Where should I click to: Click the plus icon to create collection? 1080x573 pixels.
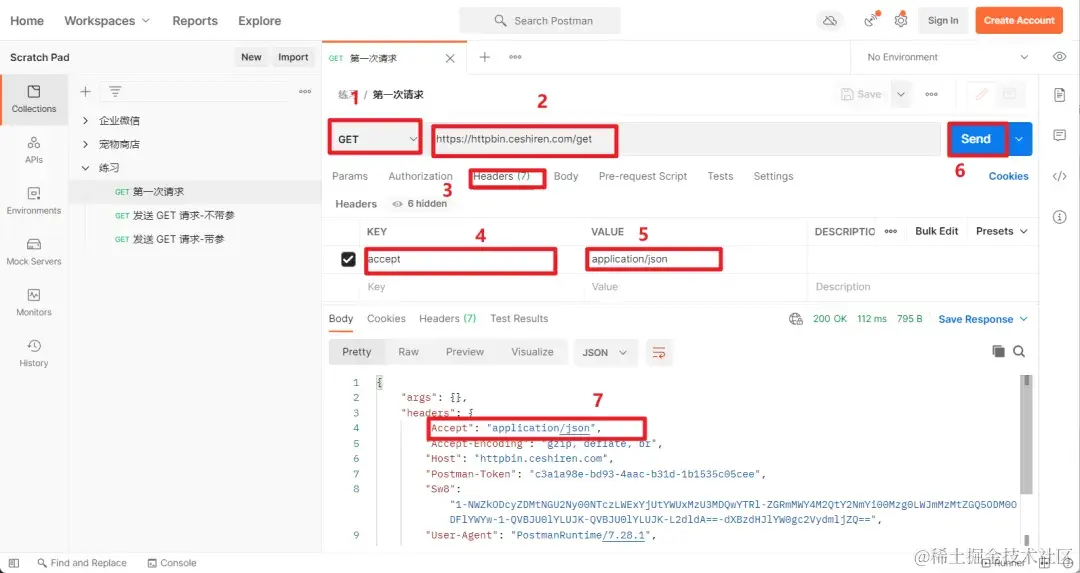click(x=85, y=92)
